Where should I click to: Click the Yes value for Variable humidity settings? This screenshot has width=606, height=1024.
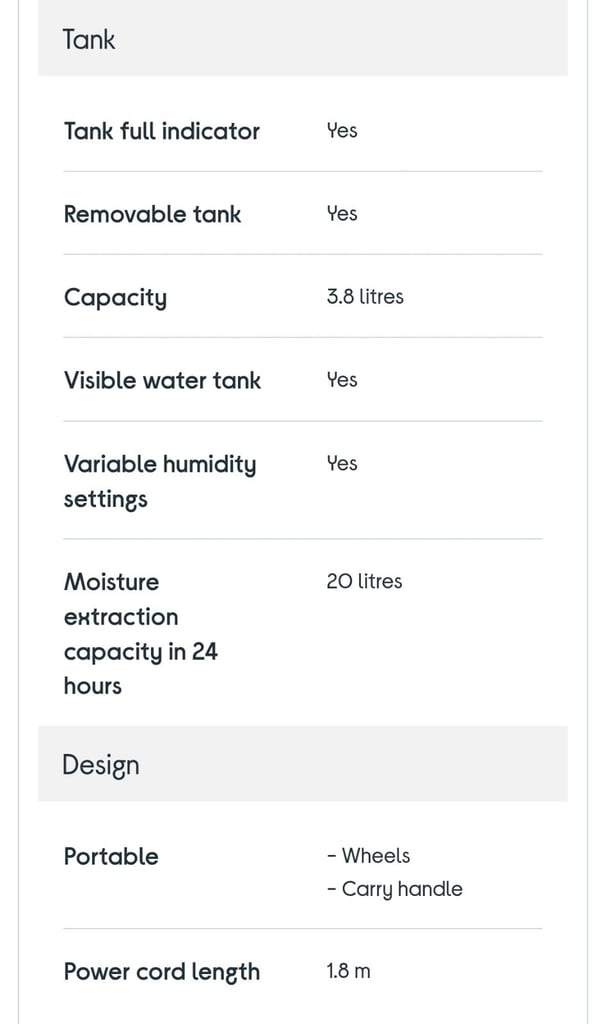(342, 463)
